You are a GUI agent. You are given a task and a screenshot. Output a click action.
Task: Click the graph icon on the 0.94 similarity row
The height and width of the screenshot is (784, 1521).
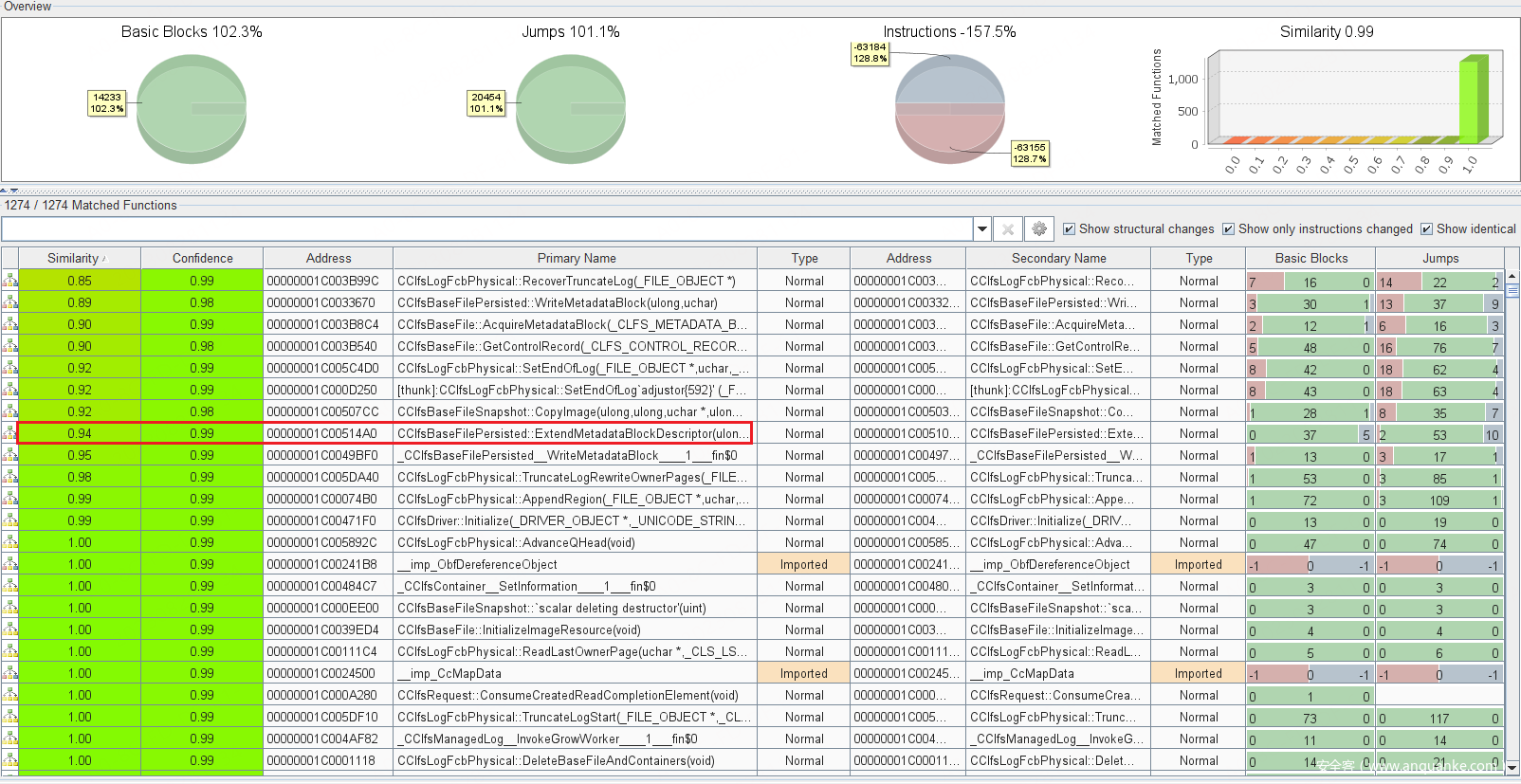(9, 433)
